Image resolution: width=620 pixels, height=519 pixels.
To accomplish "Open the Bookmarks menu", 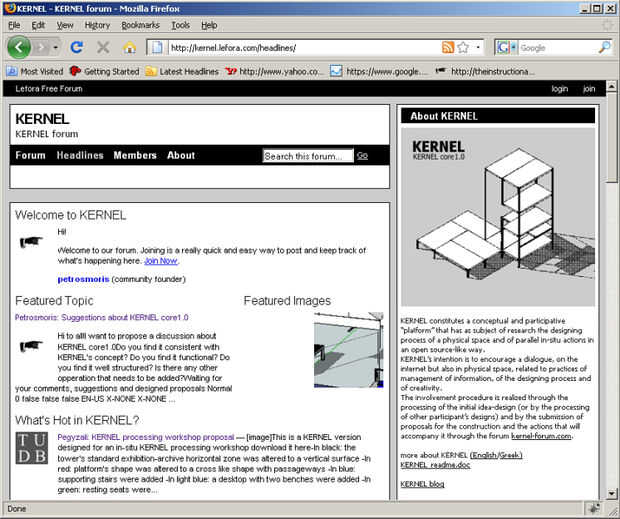I will pyautogui.click(x=140, y=25).
